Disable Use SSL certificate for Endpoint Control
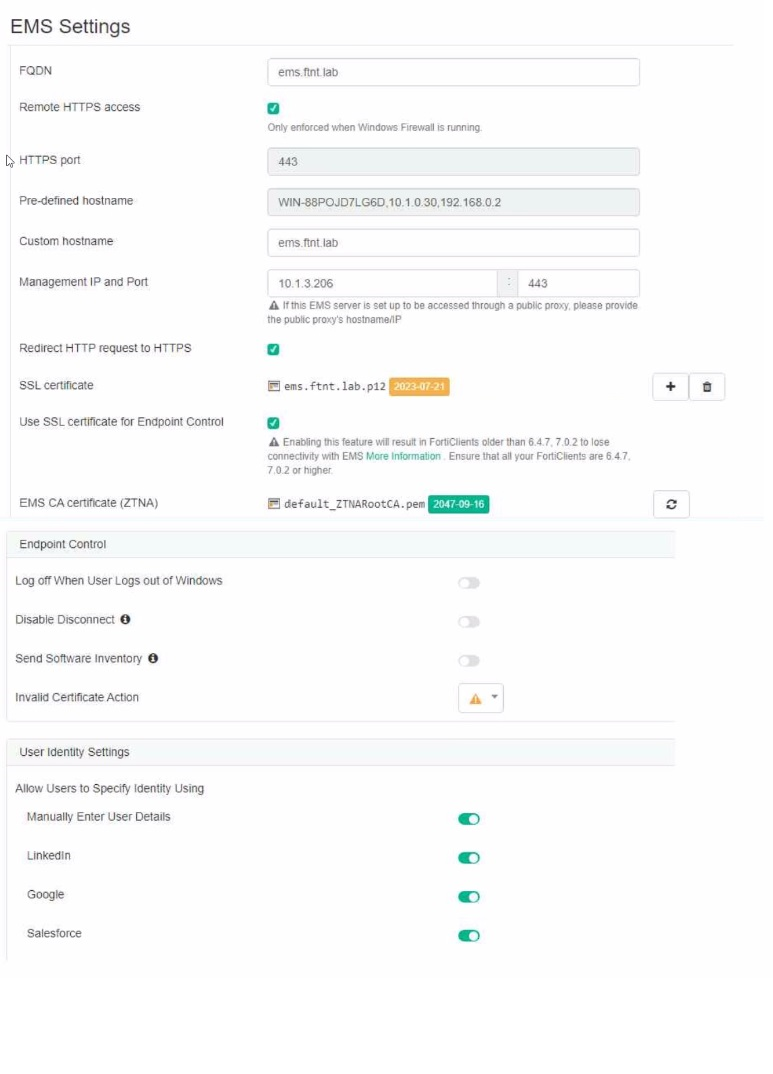Screen dimensions: 773x1074 coord(274,423)
